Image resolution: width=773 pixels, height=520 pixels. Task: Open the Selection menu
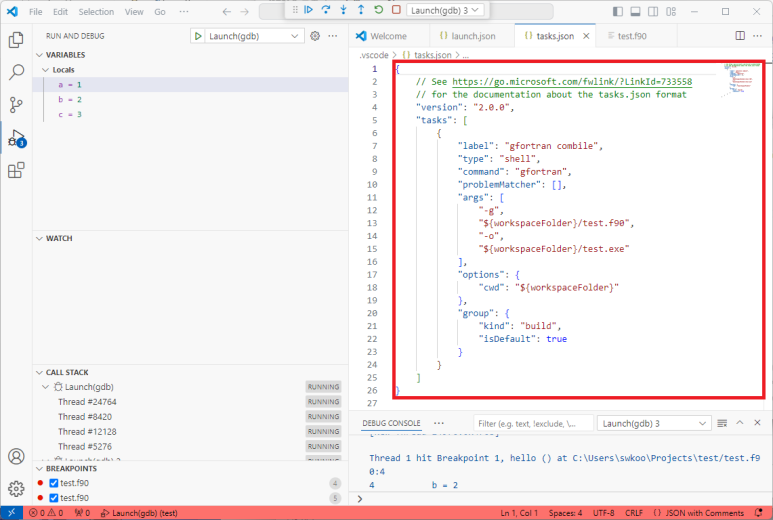[96, 12]
